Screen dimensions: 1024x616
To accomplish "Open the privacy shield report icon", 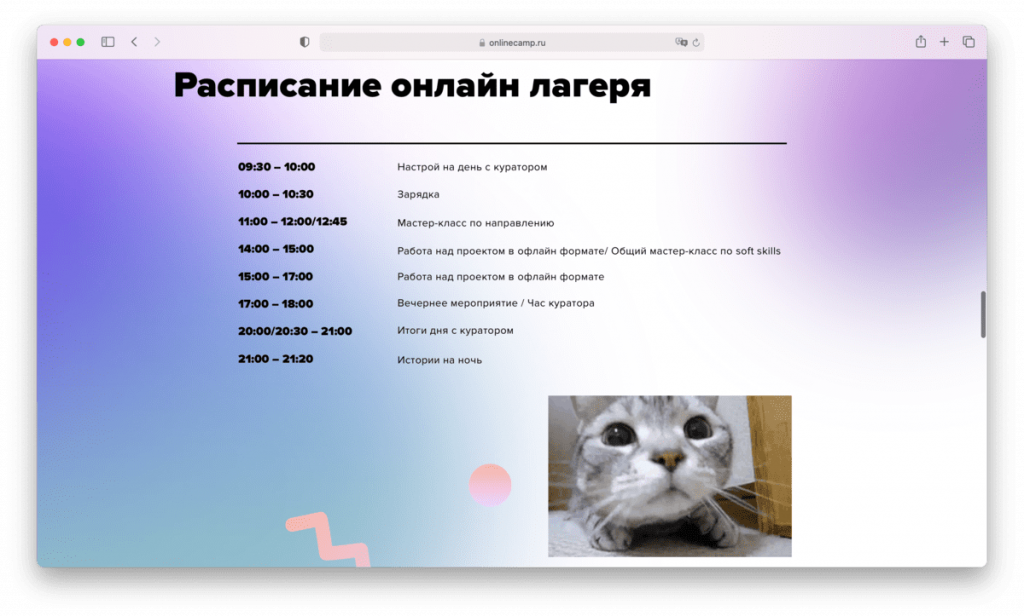I will pos(304,42).
